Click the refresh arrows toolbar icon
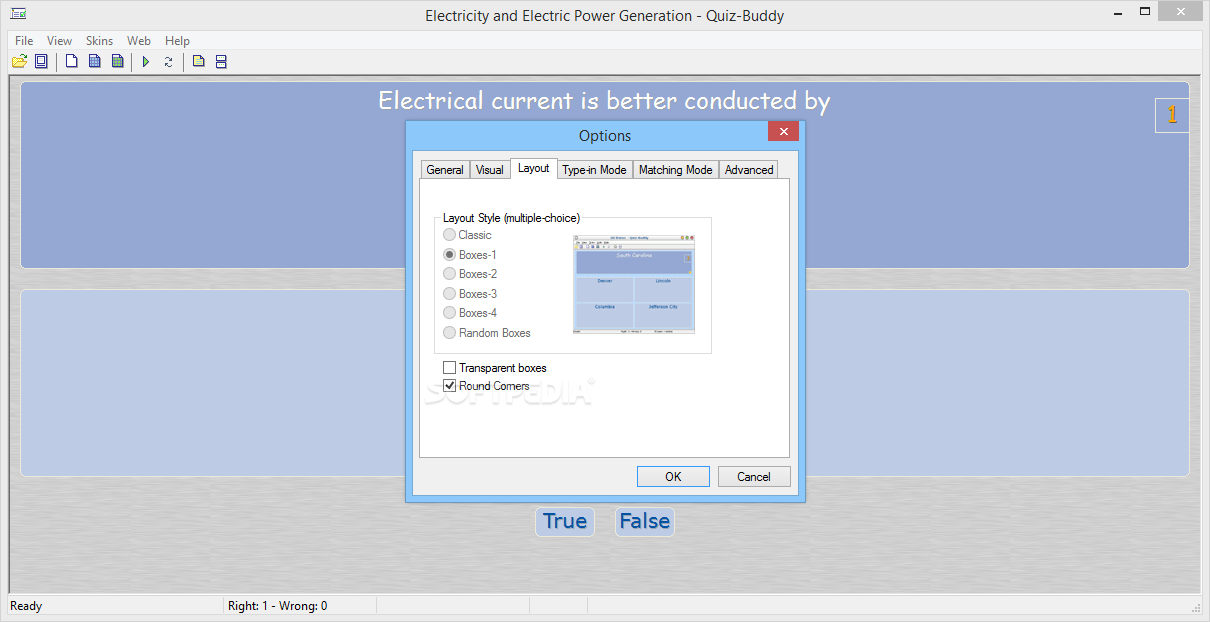The width and height of the screenshot is (1210, 622). tap(169, 62)
